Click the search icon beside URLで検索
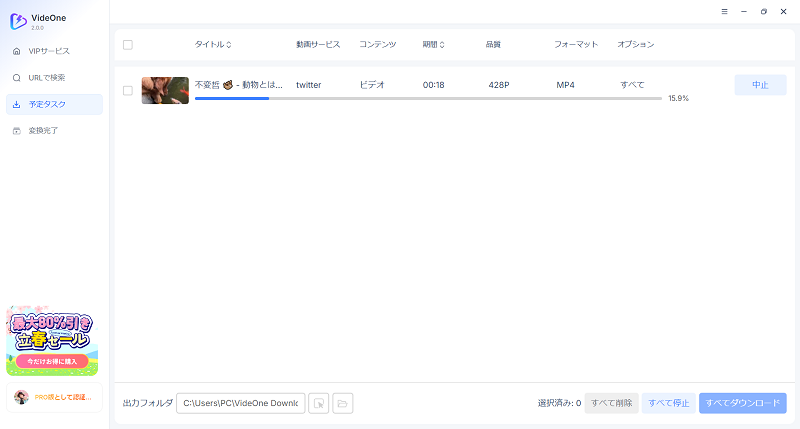This screenshot has width=800, height=429. [17, 78]
